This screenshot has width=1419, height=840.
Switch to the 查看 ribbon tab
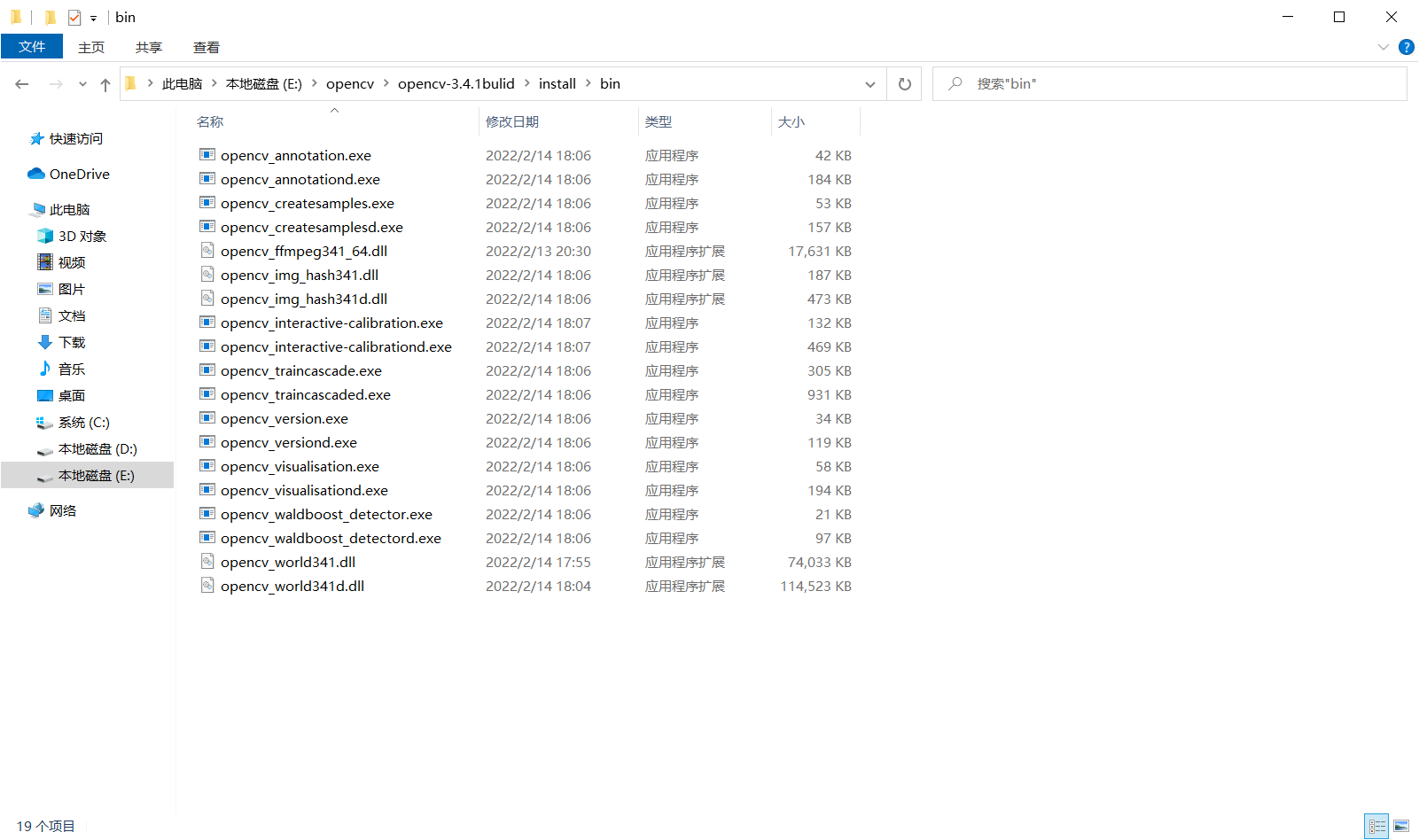206,47
